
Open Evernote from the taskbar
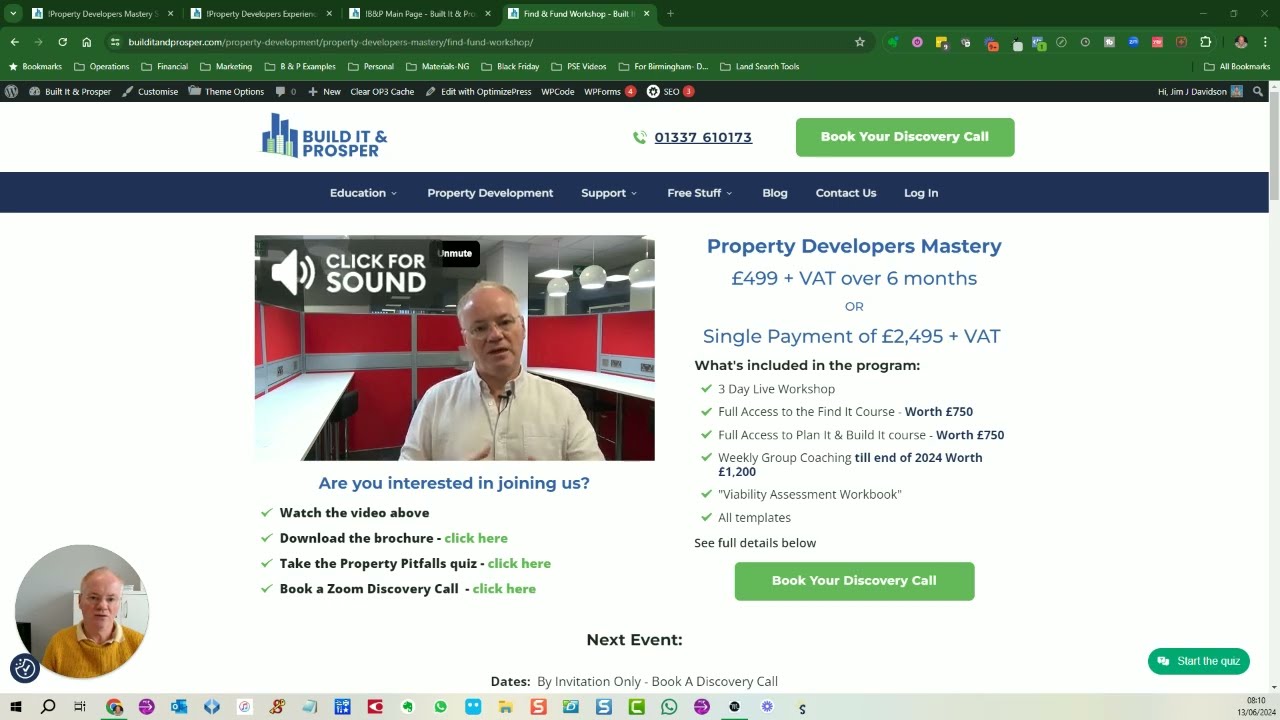[408, 707]
